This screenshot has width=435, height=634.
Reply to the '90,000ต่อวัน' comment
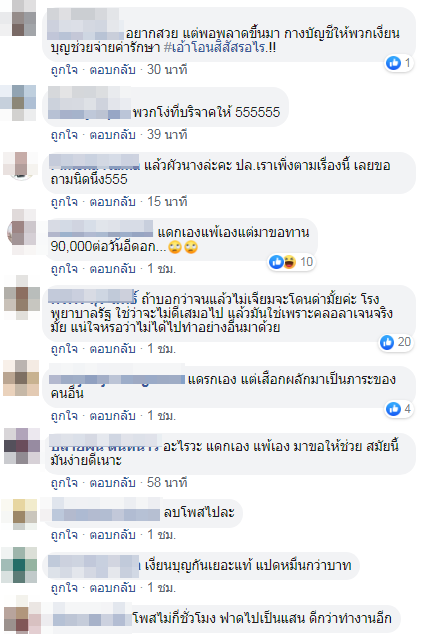[112, 268]
